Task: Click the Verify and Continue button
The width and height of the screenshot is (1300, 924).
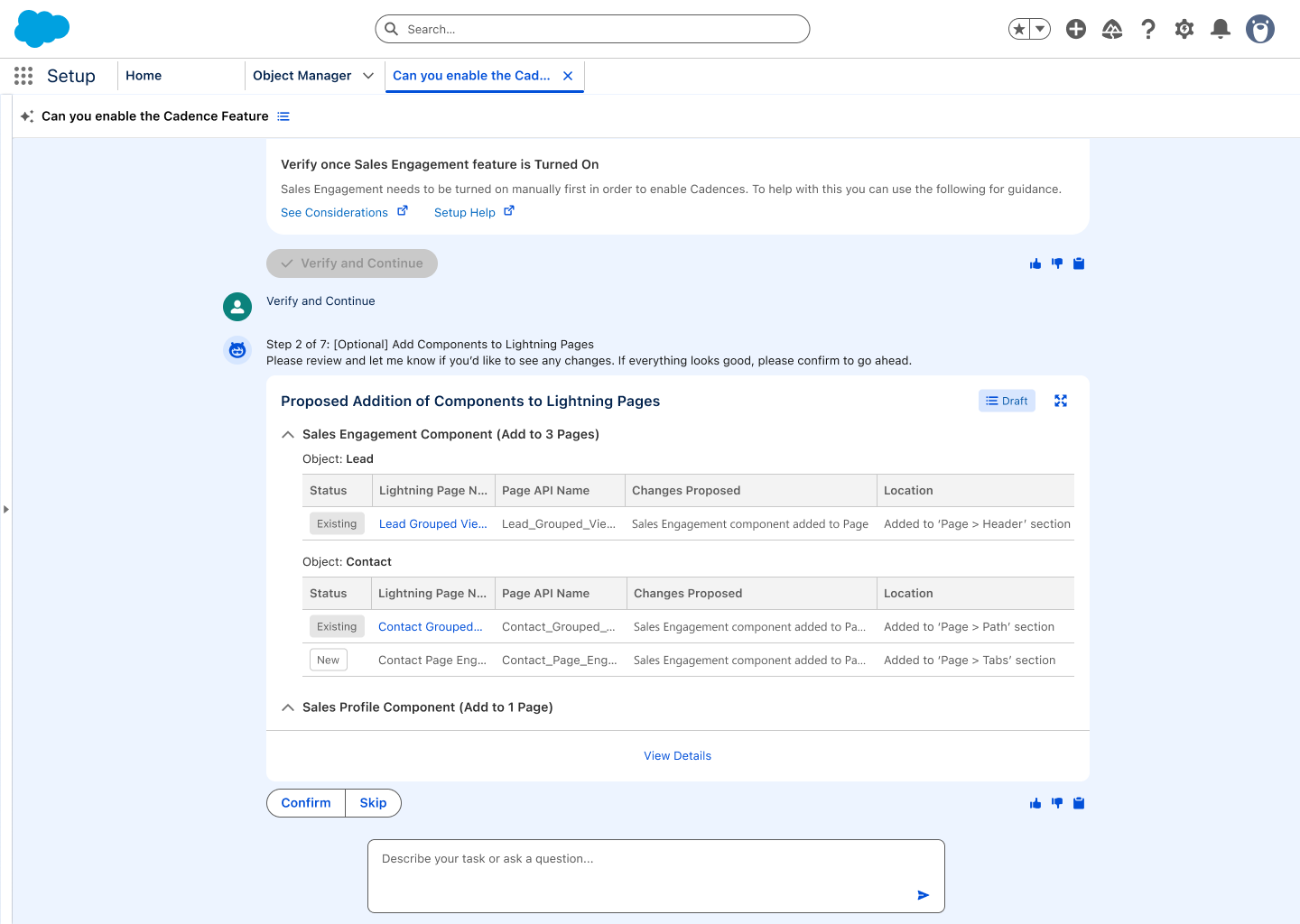Action: point(352,263)
